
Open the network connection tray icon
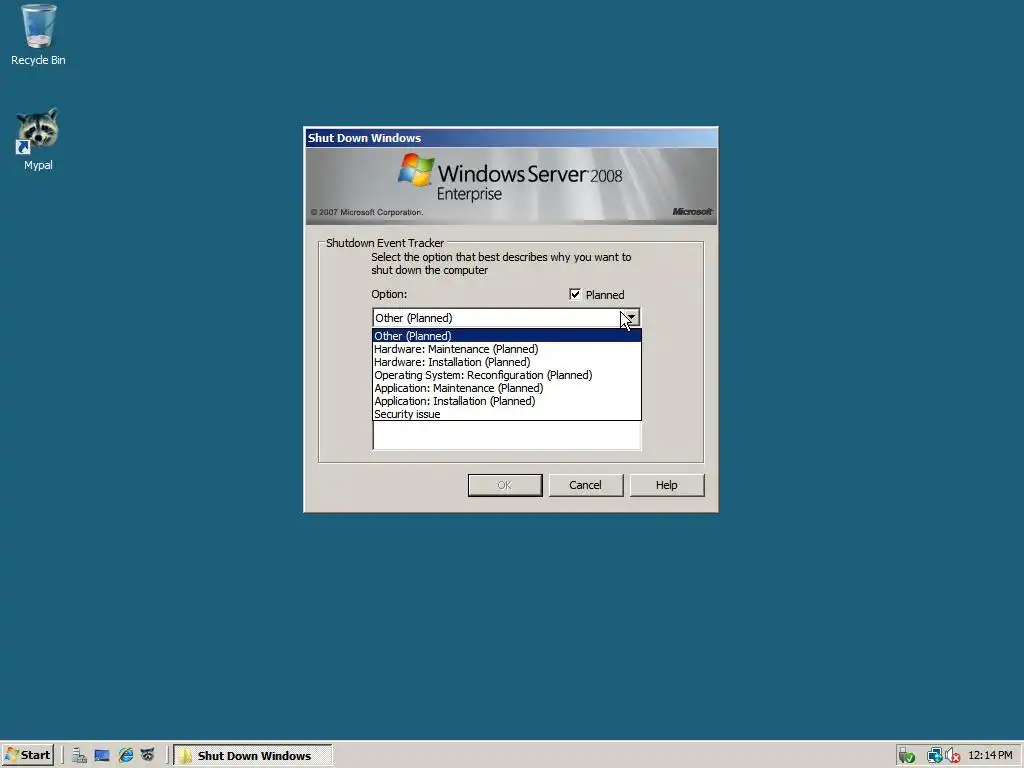(935, 756)
